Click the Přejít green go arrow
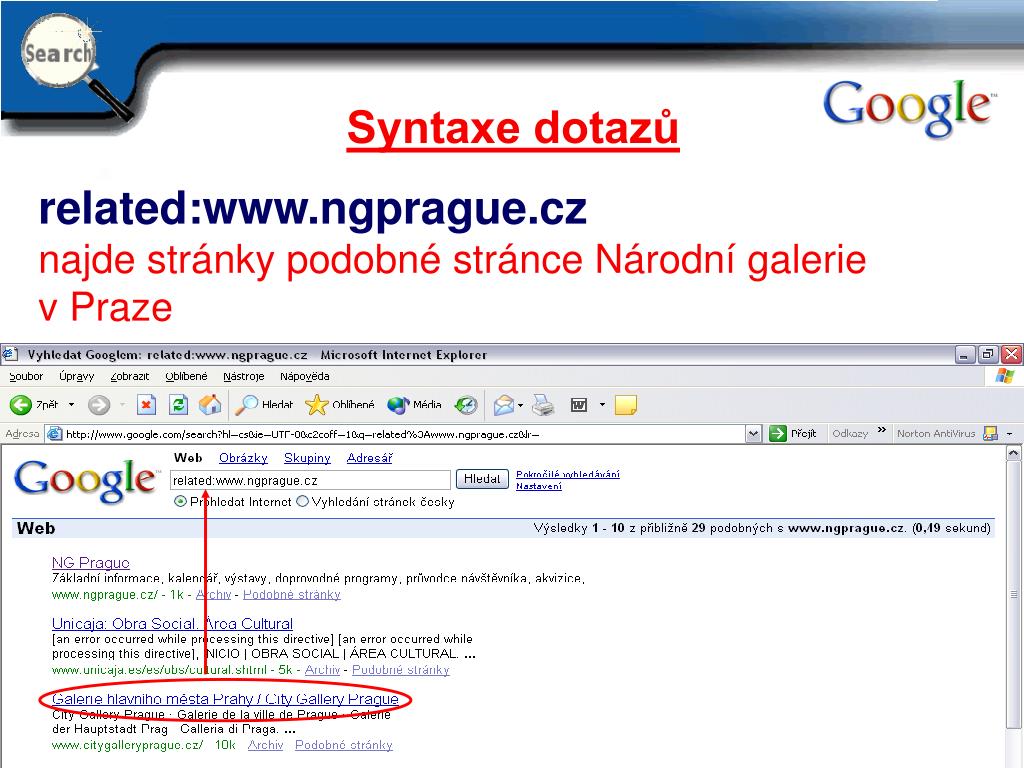1024x768 pixels. point(777,433)
